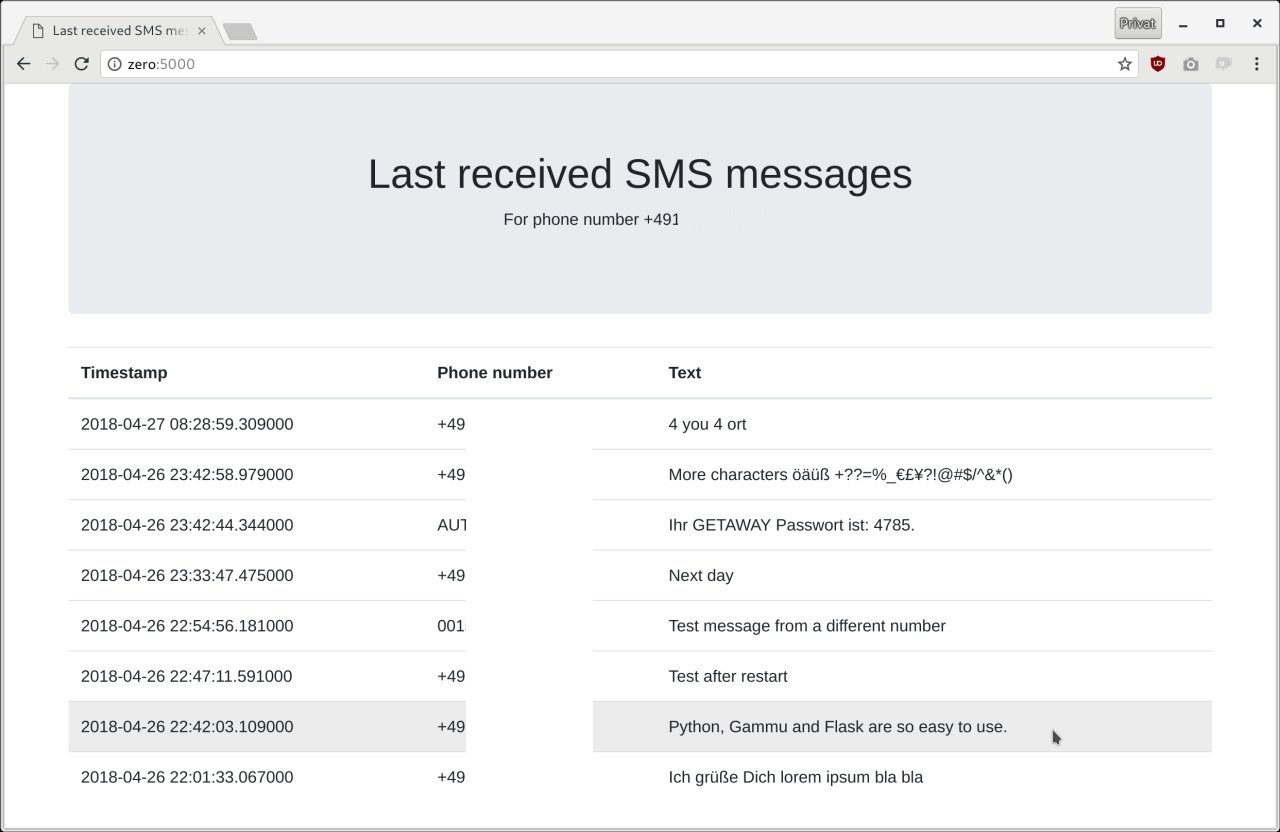Click the camera screenshot extension icon
This screenshot has width=1280, height=832.
[1190, 64]
